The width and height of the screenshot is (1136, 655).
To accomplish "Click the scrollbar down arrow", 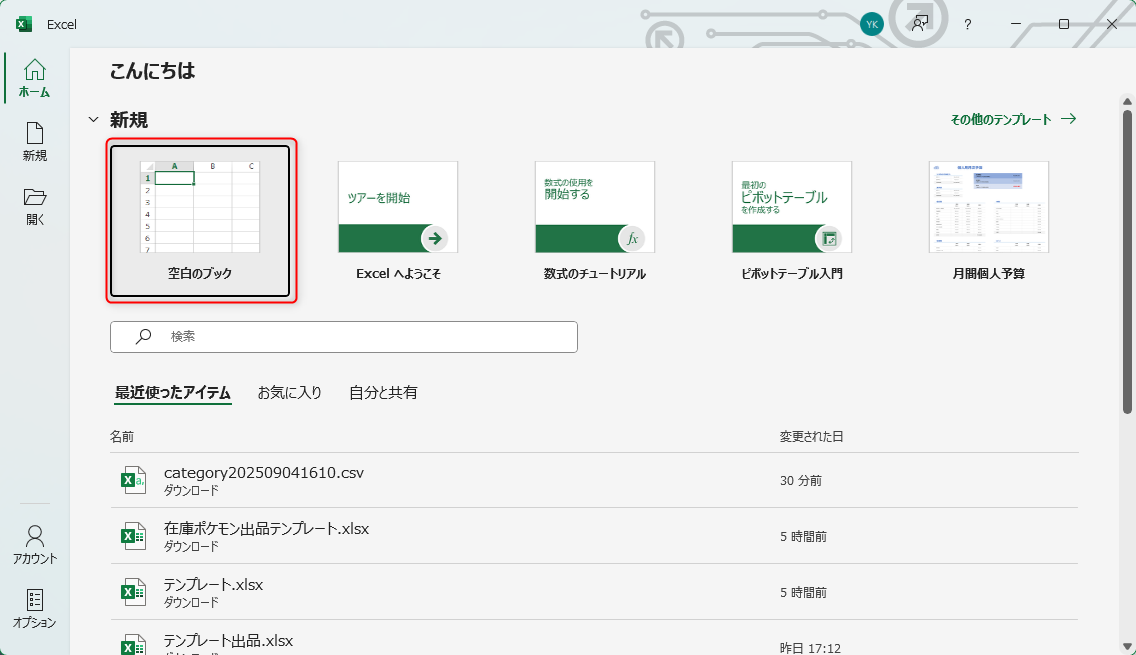I will pyautogui.click(x=1127, y=646).
